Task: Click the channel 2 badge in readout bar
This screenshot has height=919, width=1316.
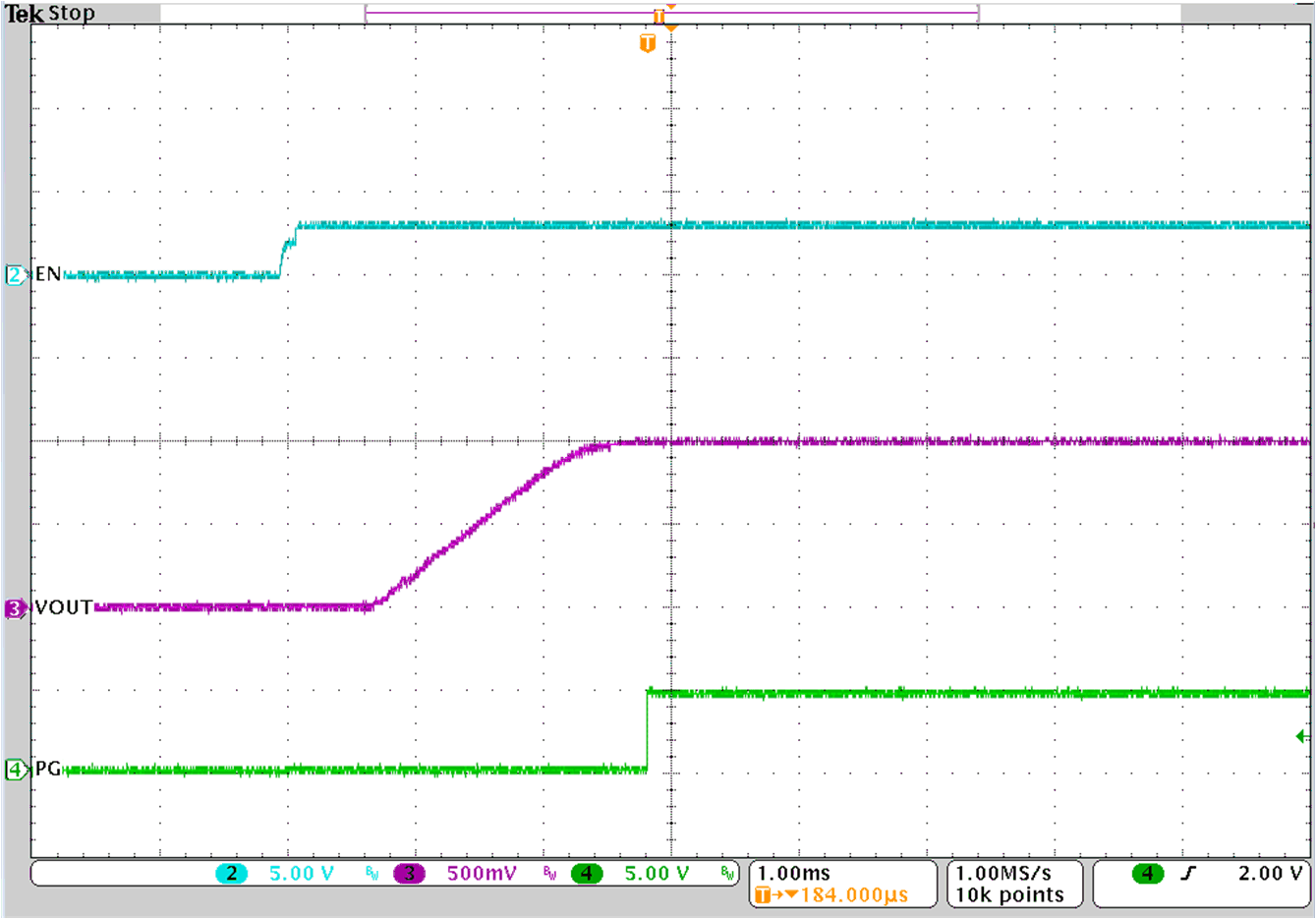Action: 234,872
